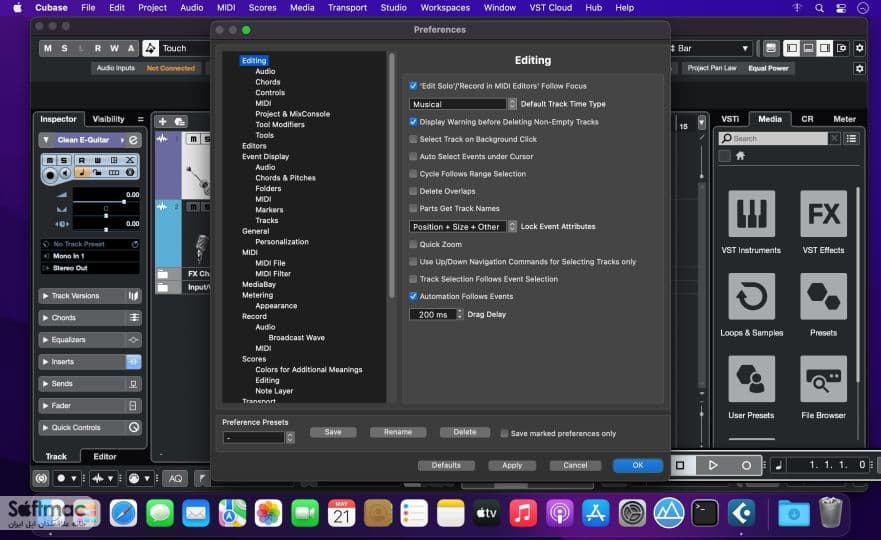This screenshot has height=540, width=881.
Task: Open the Bar grid type dropdown
Action: [710, 48]
